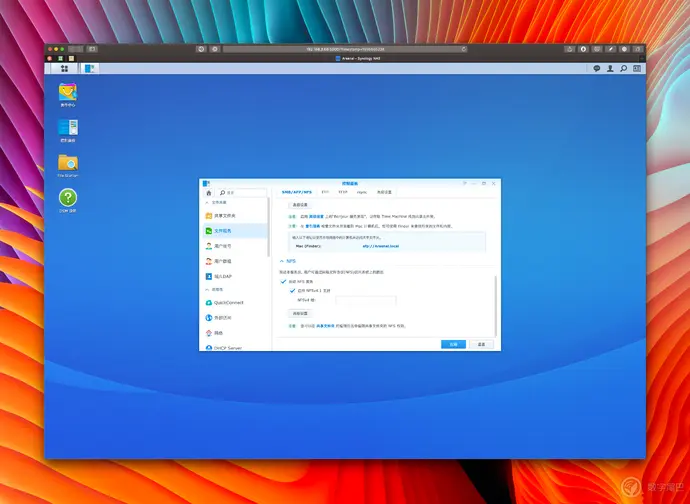
Task: Open the afp://Arsenal.local link
Action: click(381, 246)
